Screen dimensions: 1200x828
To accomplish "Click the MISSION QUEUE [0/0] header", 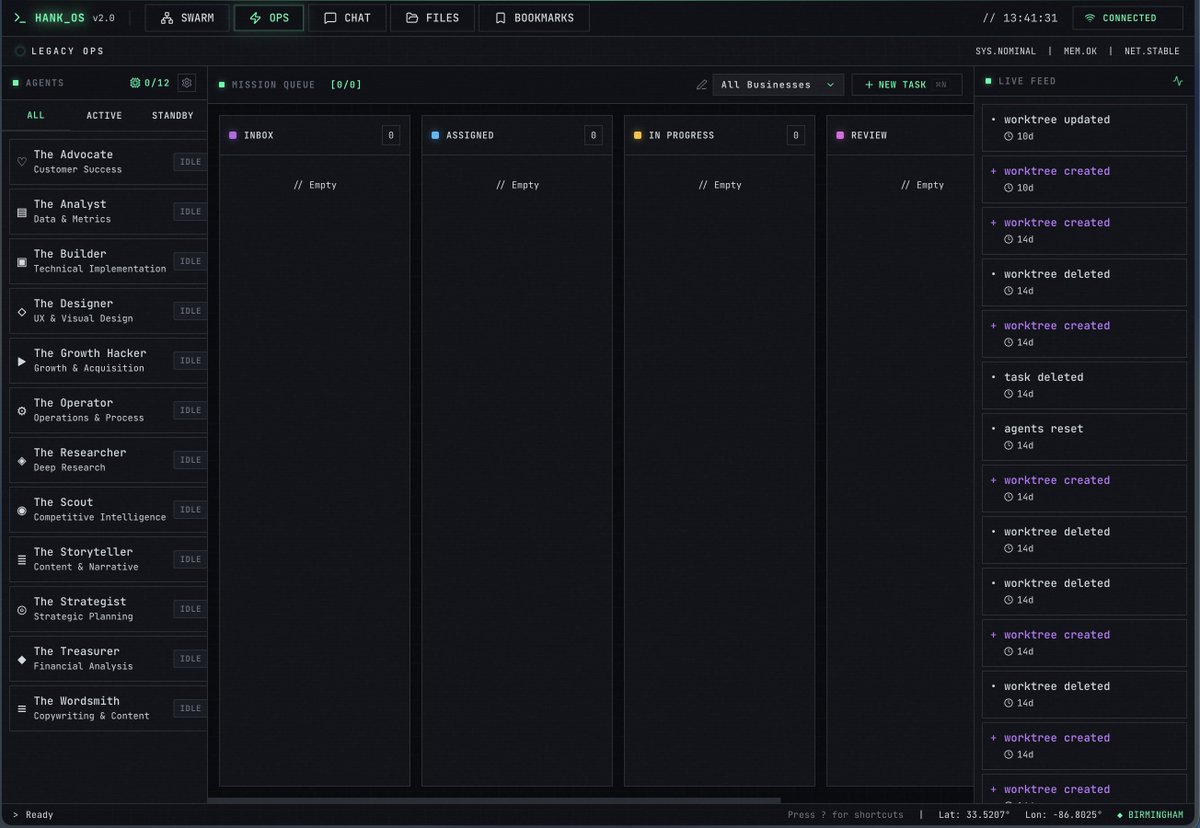I will coord(290,85).
